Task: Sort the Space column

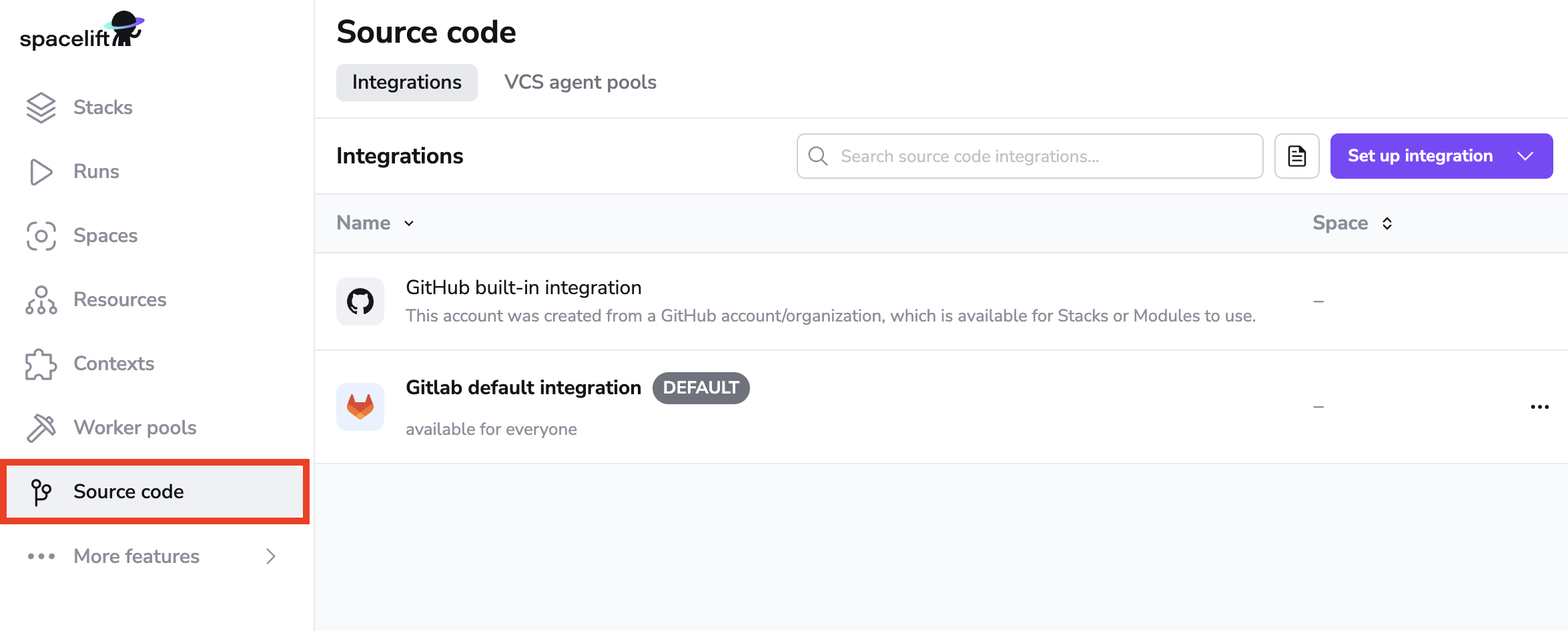Action: click(1388, 223)
